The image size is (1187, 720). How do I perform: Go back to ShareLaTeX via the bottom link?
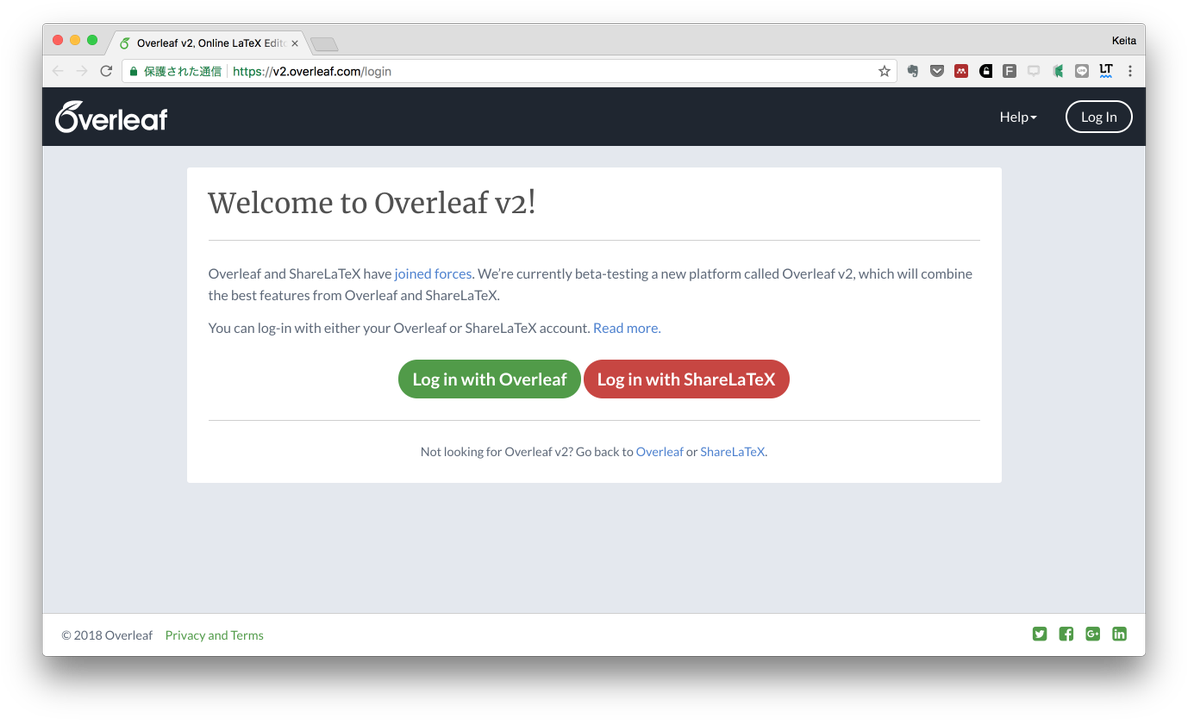pyautogui.click(x=733, y=451)
